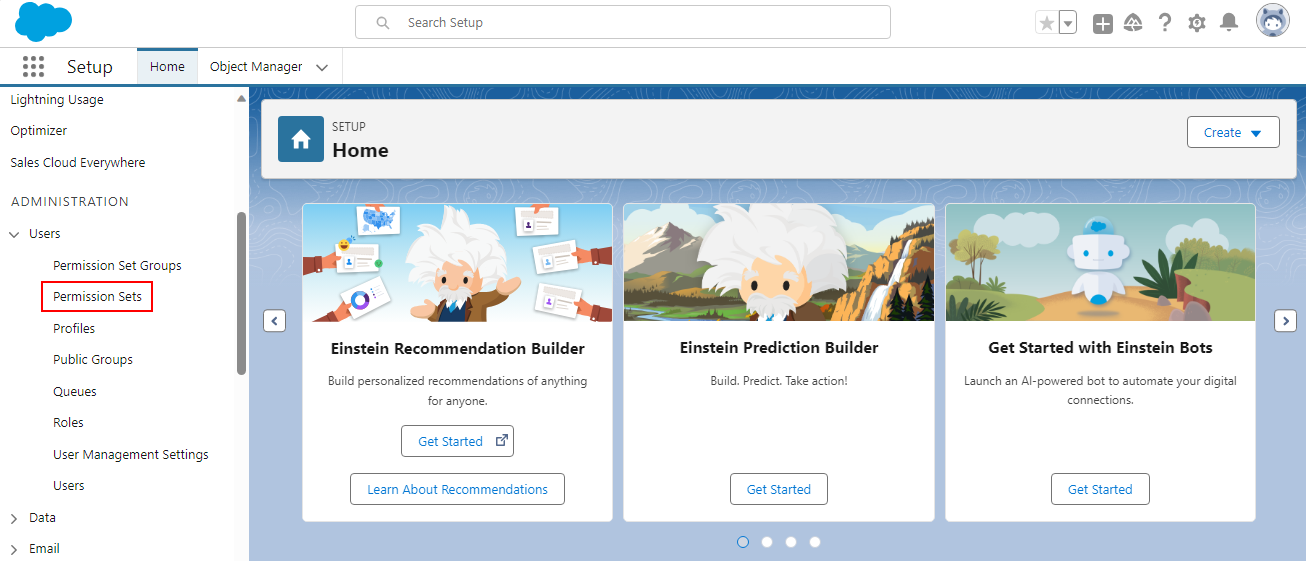Viewport: 1306px width, 561px height.
Task: Get Started with Einstein Prediction Builder
Action: (x=779, y=489)
